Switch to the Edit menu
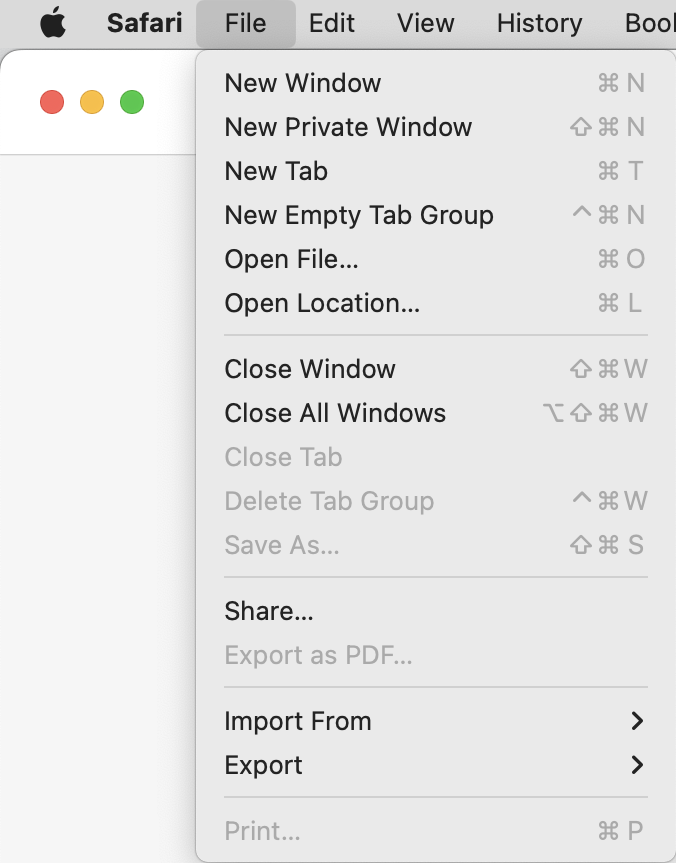 (332, 23)
